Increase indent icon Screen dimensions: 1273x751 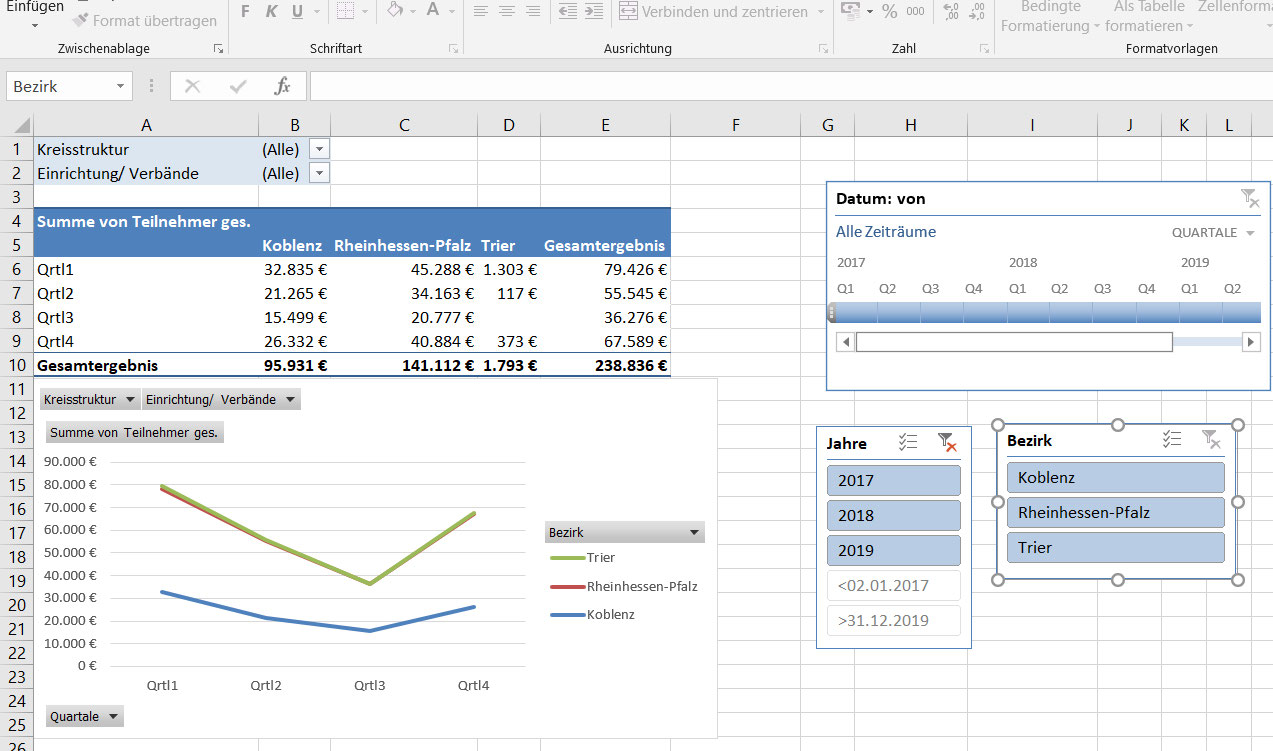point(594,12)
